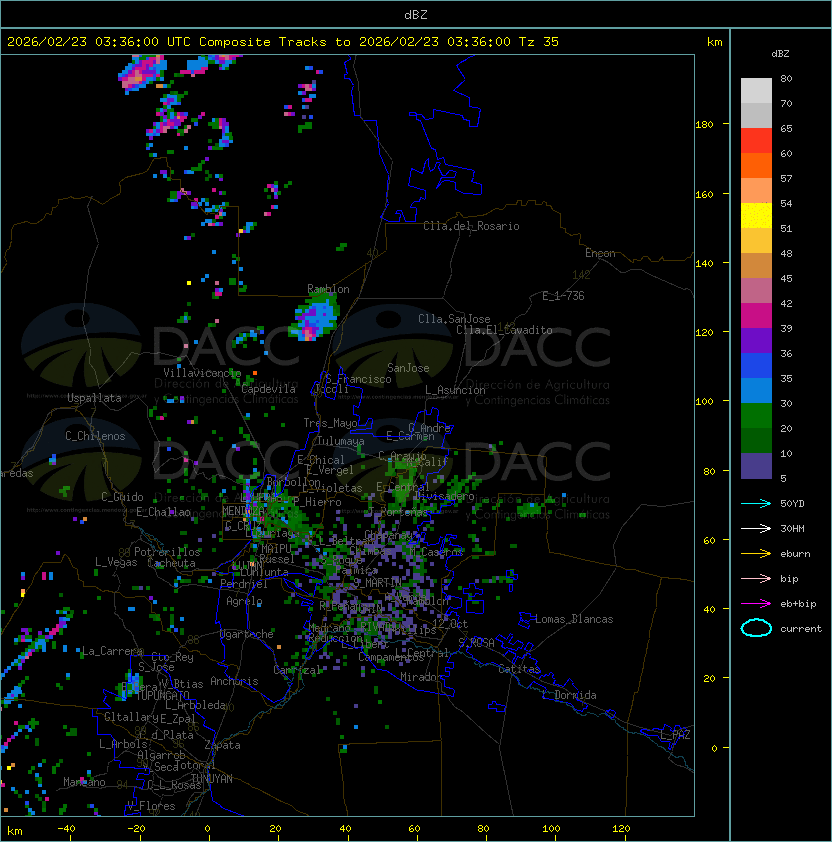This screenshot has width=832, height=842.
Task: Click the dBZ heading at window top
Action: (416, 15)
